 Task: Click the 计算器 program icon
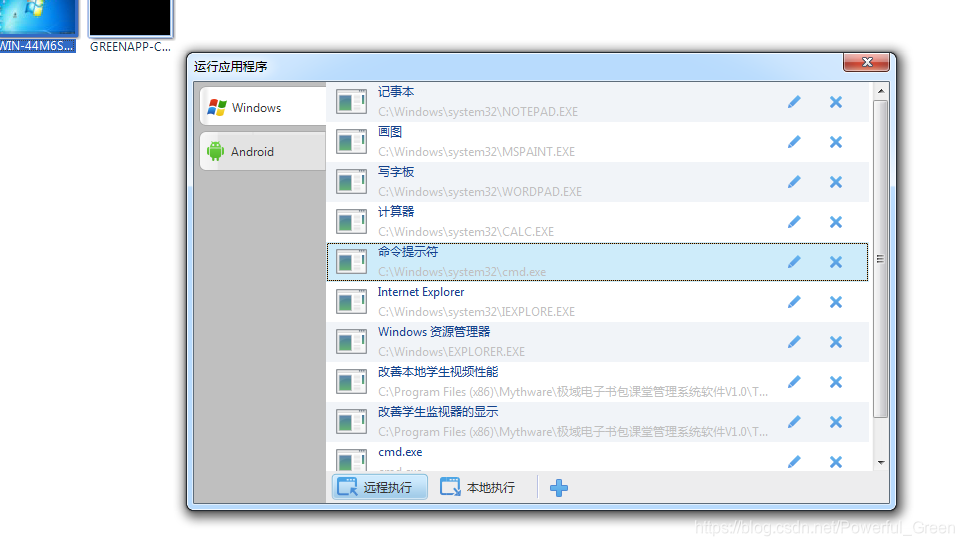351,222
